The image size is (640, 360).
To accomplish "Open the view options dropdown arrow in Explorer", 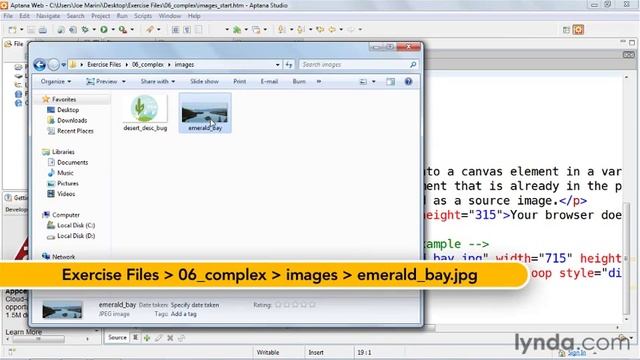I will click(x=373, y=82).
